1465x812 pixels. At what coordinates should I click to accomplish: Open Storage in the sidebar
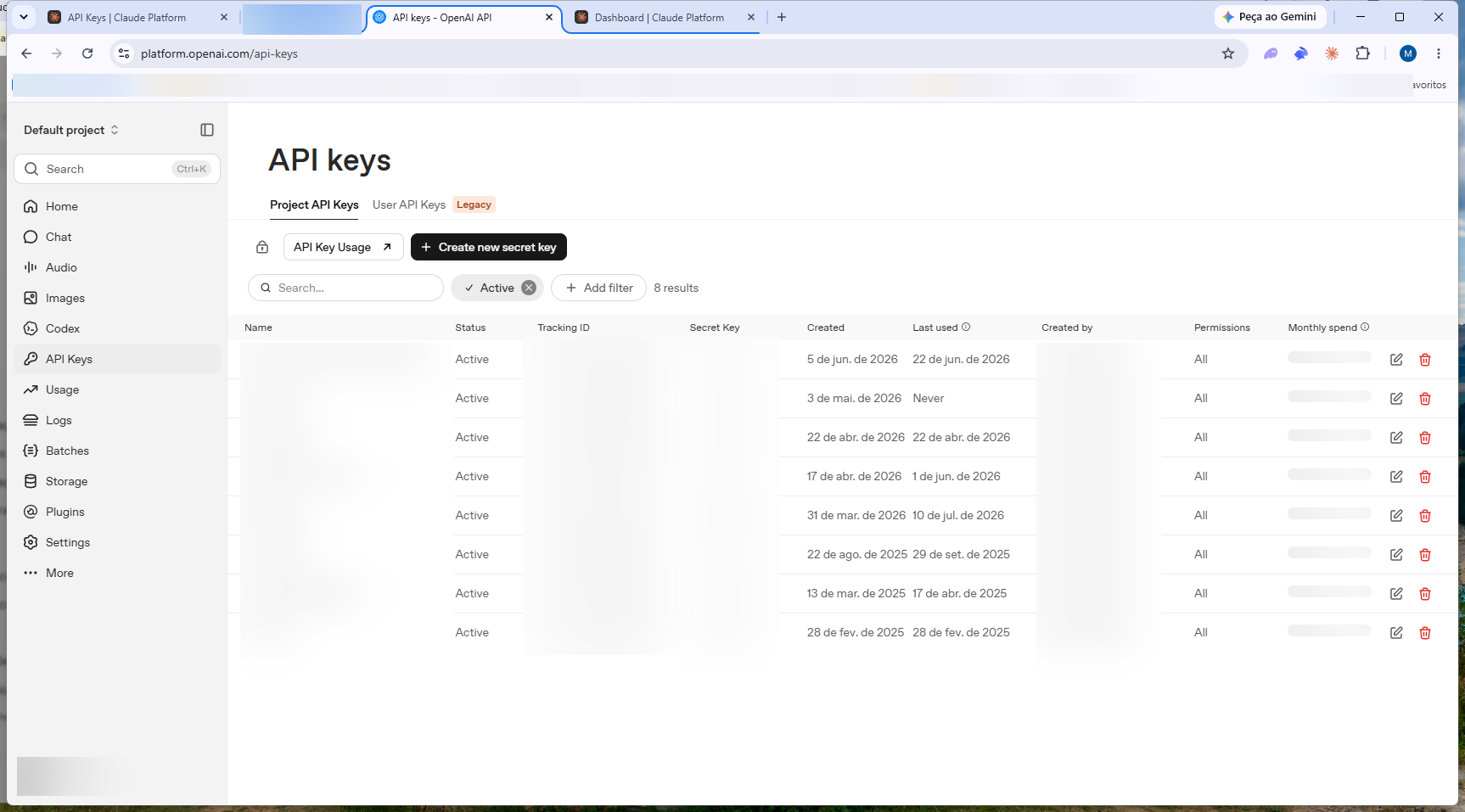pos(117,481)
